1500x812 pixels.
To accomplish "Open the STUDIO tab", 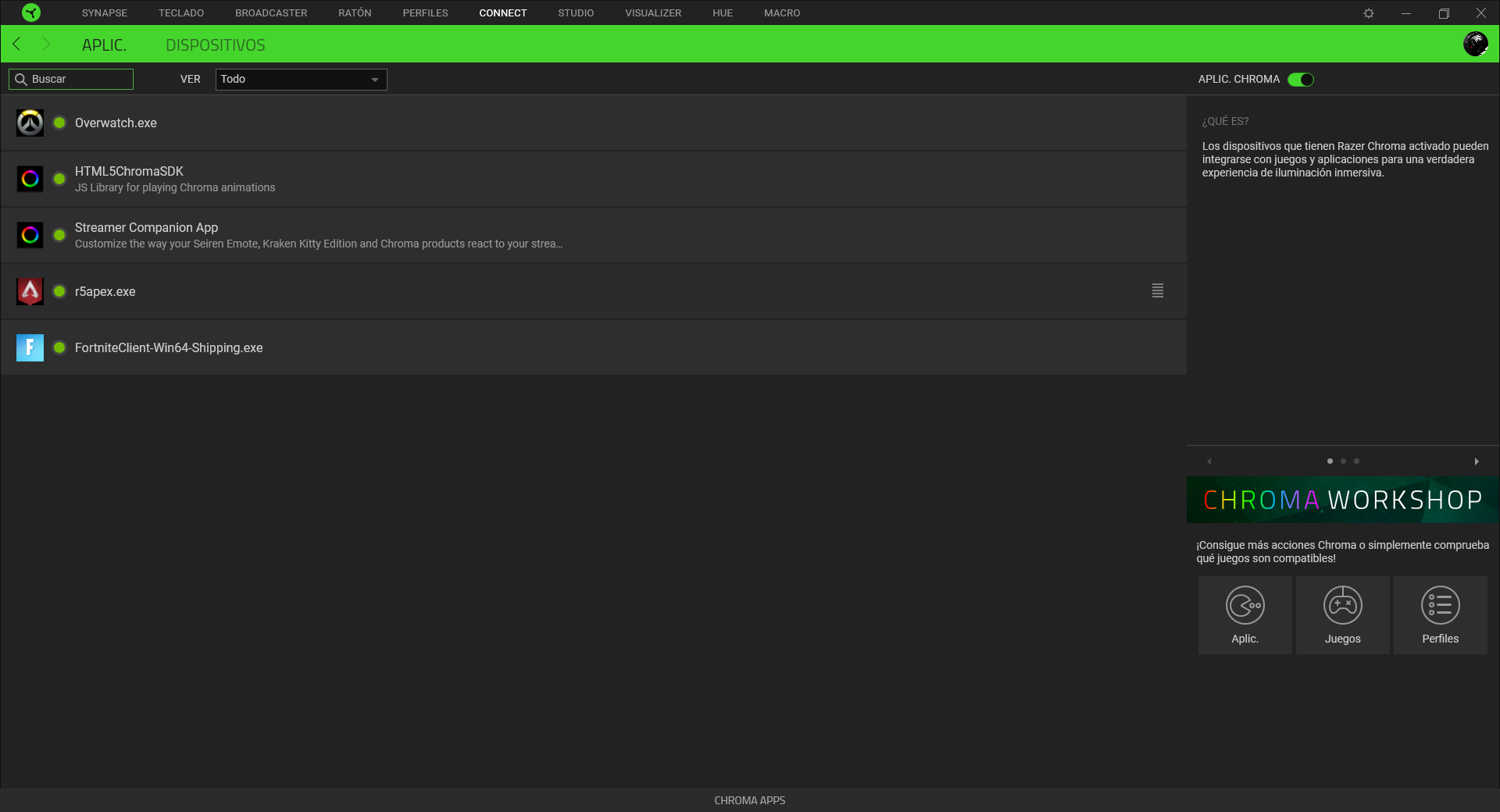I will [576, 13].
